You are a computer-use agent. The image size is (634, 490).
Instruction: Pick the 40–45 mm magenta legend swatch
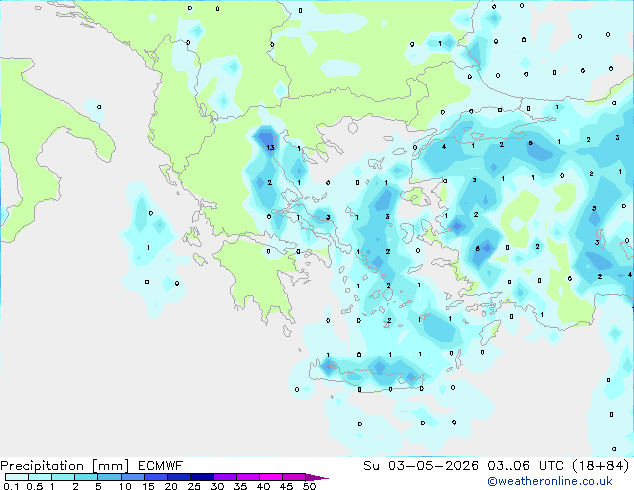(x=271, y=477)
